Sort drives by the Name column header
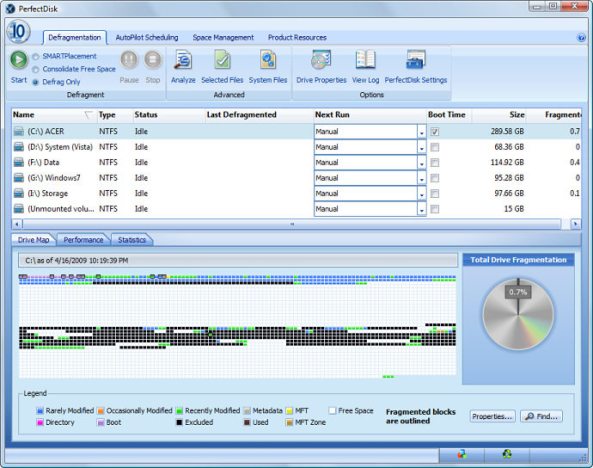593x468 pixels. (54, 115)
